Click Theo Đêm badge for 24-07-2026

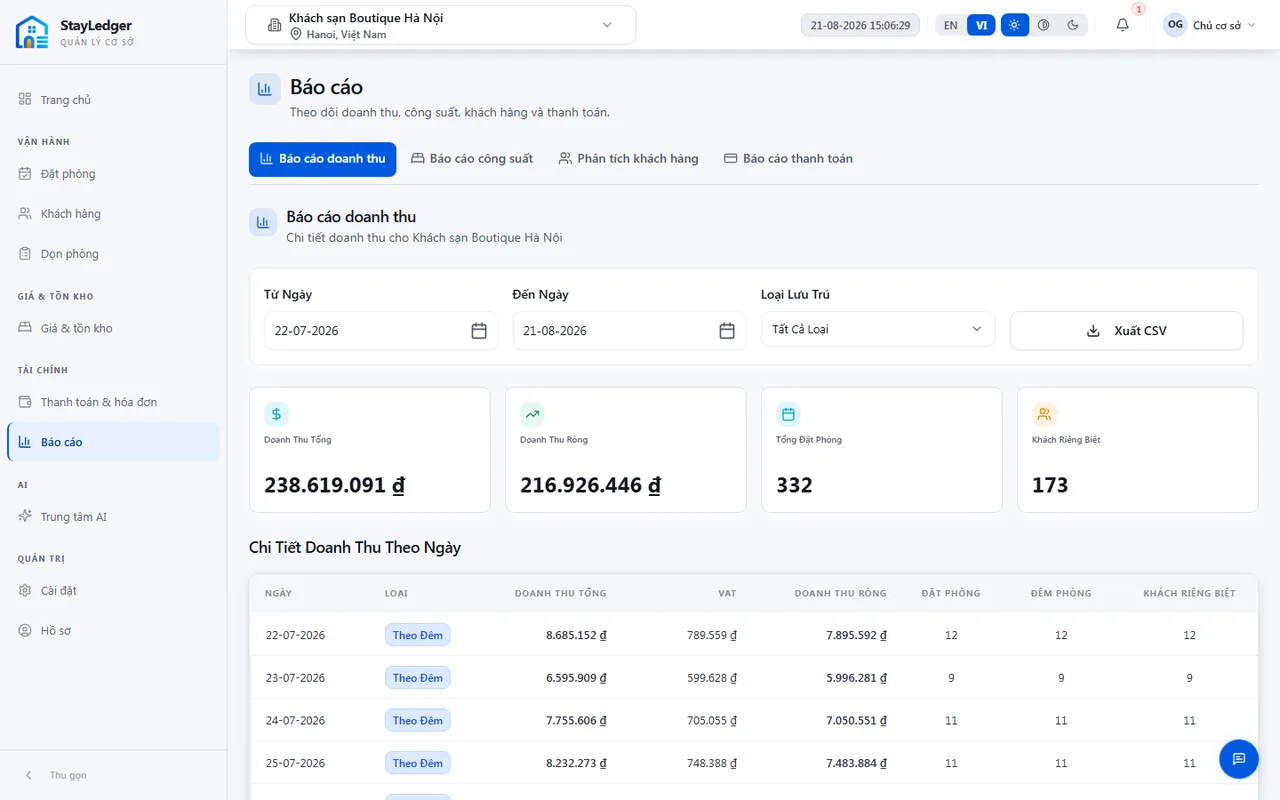418,720
